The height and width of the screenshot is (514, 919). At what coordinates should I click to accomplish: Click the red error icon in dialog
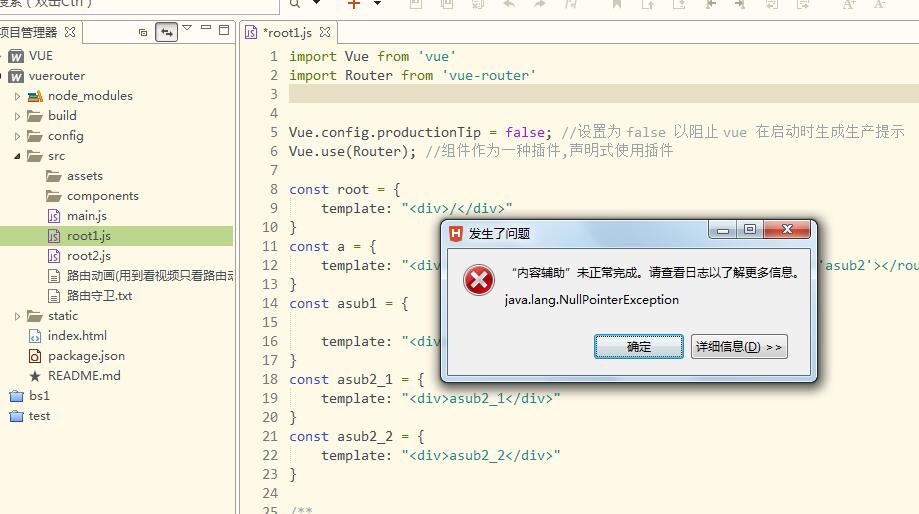[x=479, y=281]
